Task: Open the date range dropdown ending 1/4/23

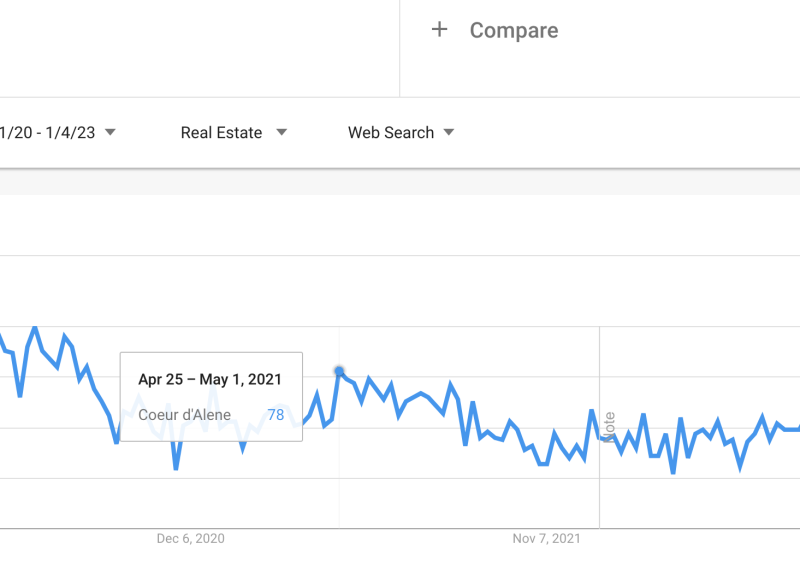Action: [48, 132]
